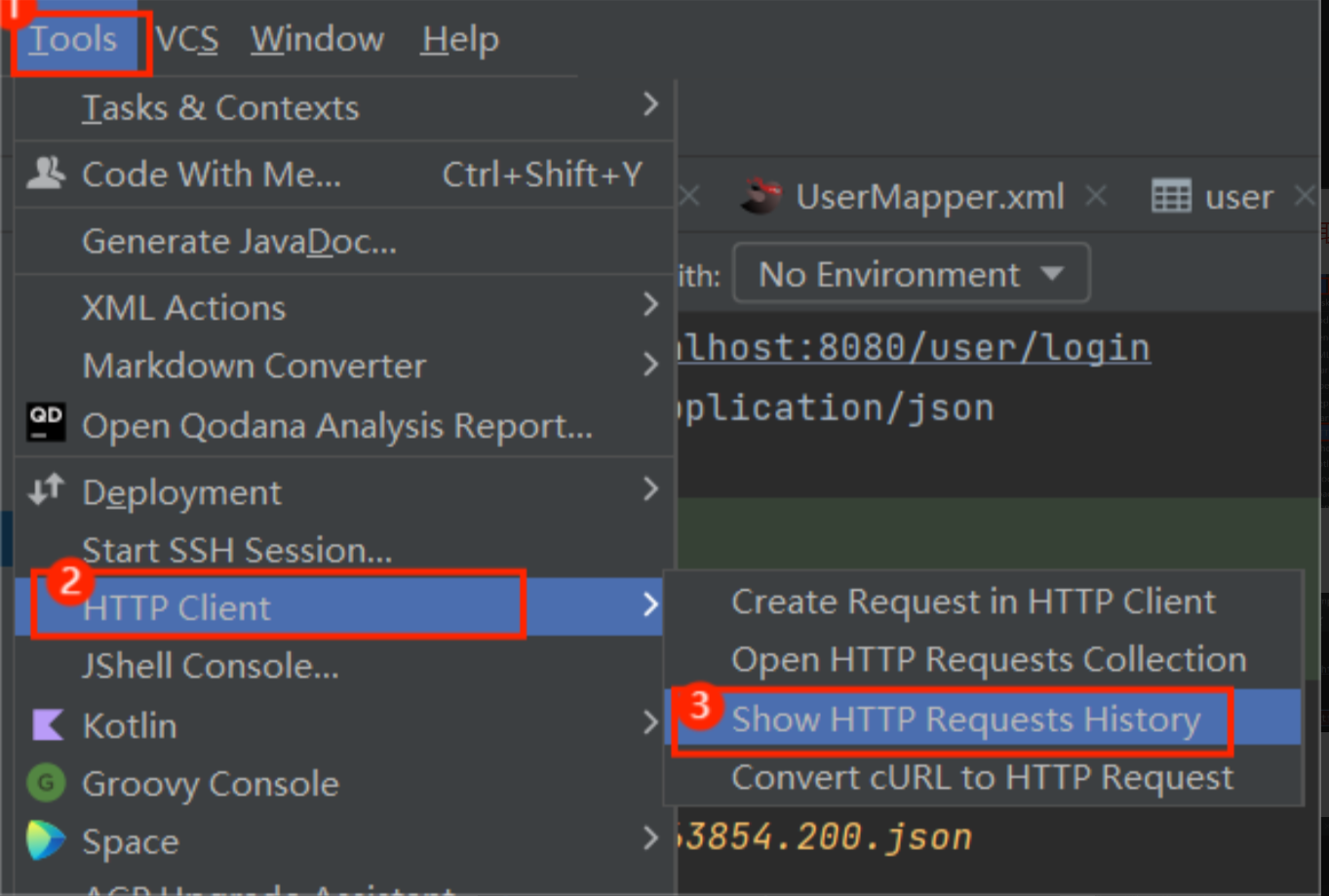This screenshot has width=1329, height=896.
Task: Click the user table grid icon
Action: click(1171, 197)
